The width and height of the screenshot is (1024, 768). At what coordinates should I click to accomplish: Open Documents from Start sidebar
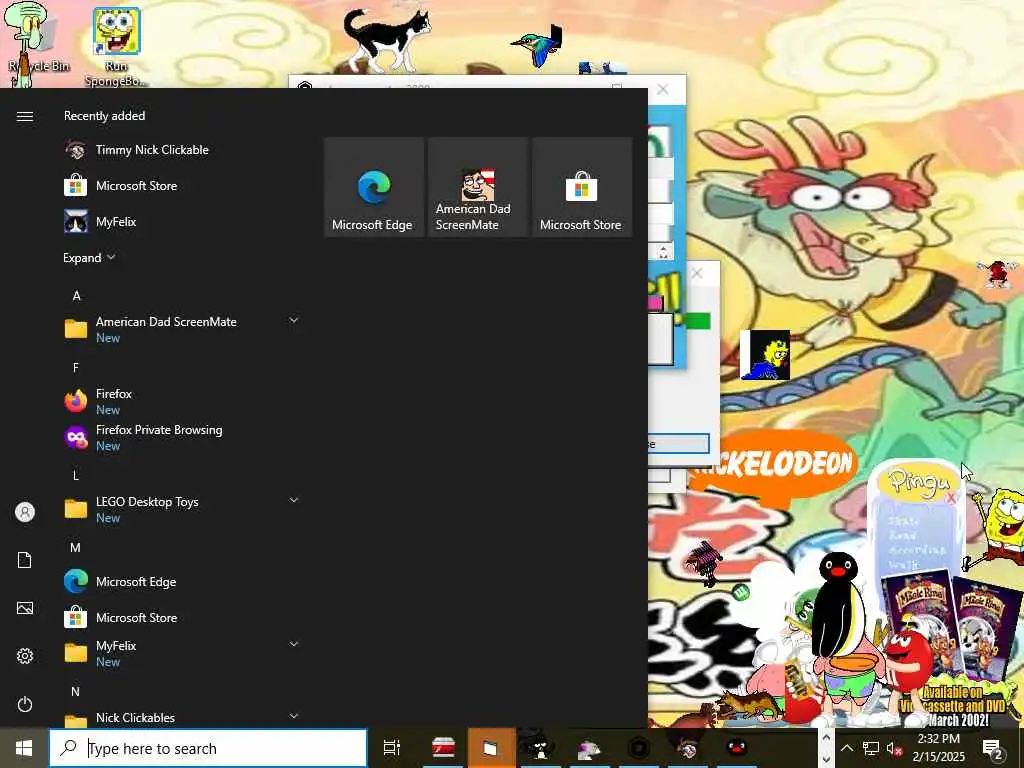pyautogui.click(x=25, y=560)
